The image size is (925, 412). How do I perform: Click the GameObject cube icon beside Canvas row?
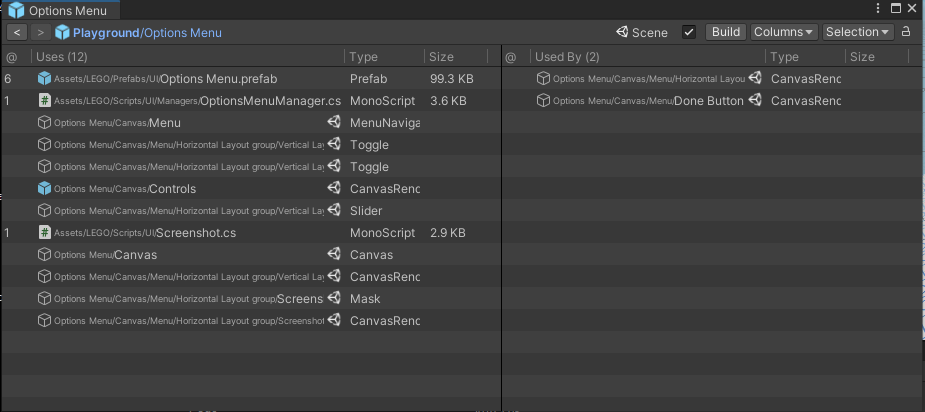(x=44, y=254)
